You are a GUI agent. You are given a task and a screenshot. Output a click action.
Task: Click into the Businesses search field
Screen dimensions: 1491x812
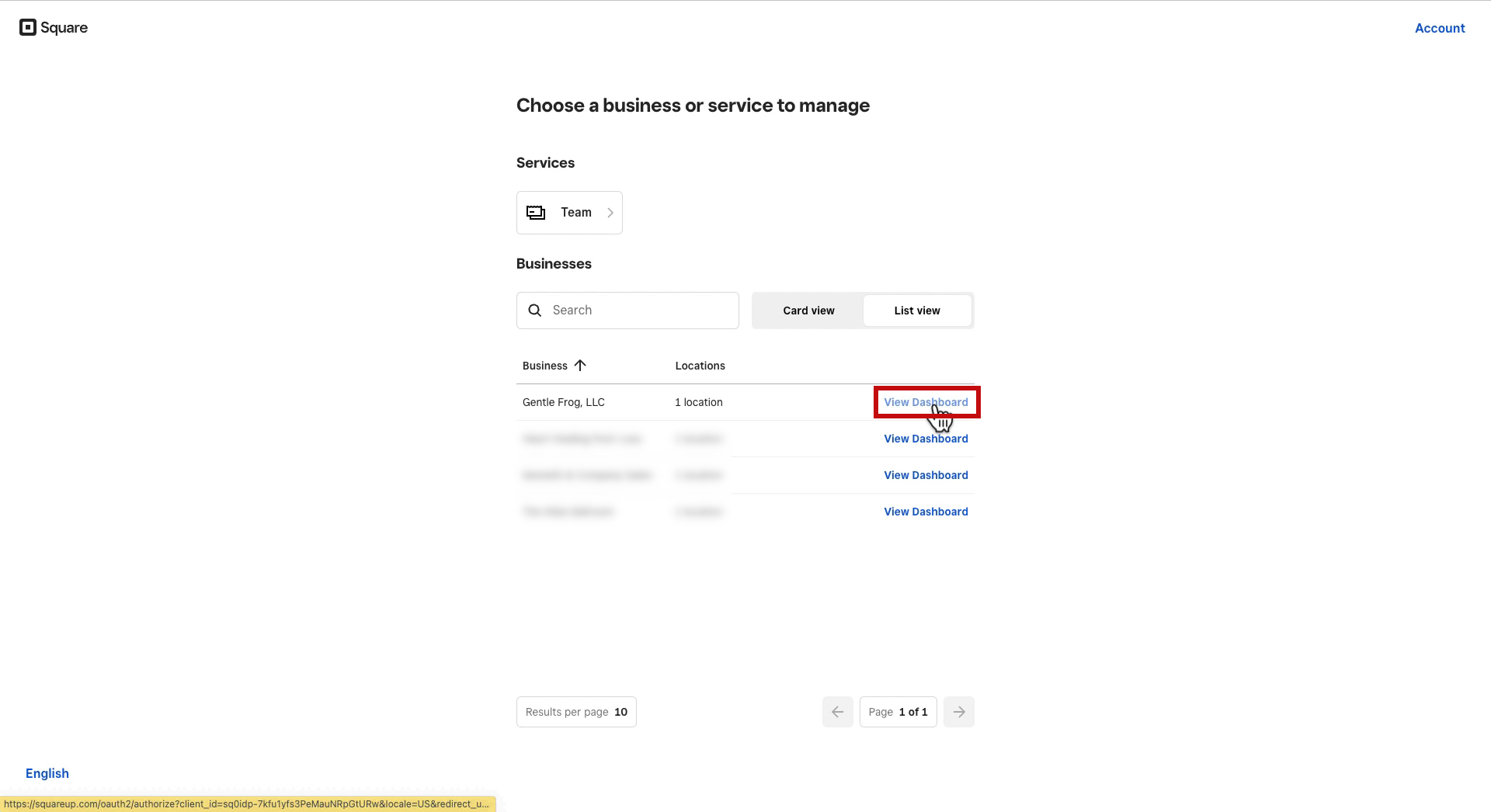627,311
